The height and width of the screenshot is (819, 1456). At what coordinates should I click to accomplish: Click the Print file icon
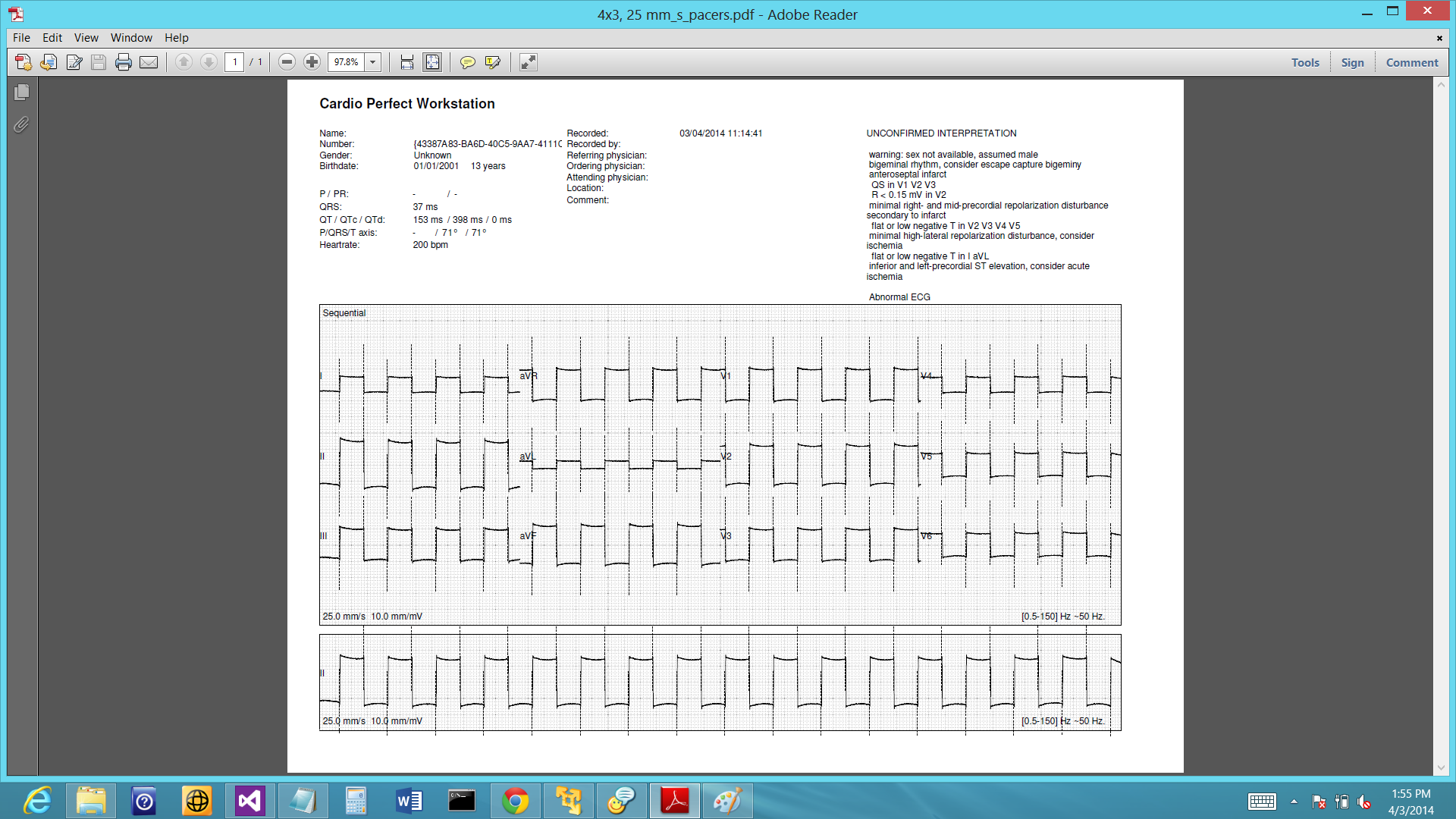pos(124,62)
